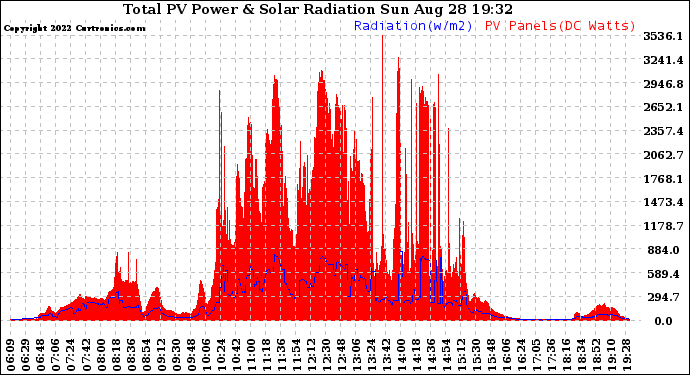Viewport: 690px width, 375px height.
Task: Click the y-axis value 2357.4
Action: pos(663,131)
